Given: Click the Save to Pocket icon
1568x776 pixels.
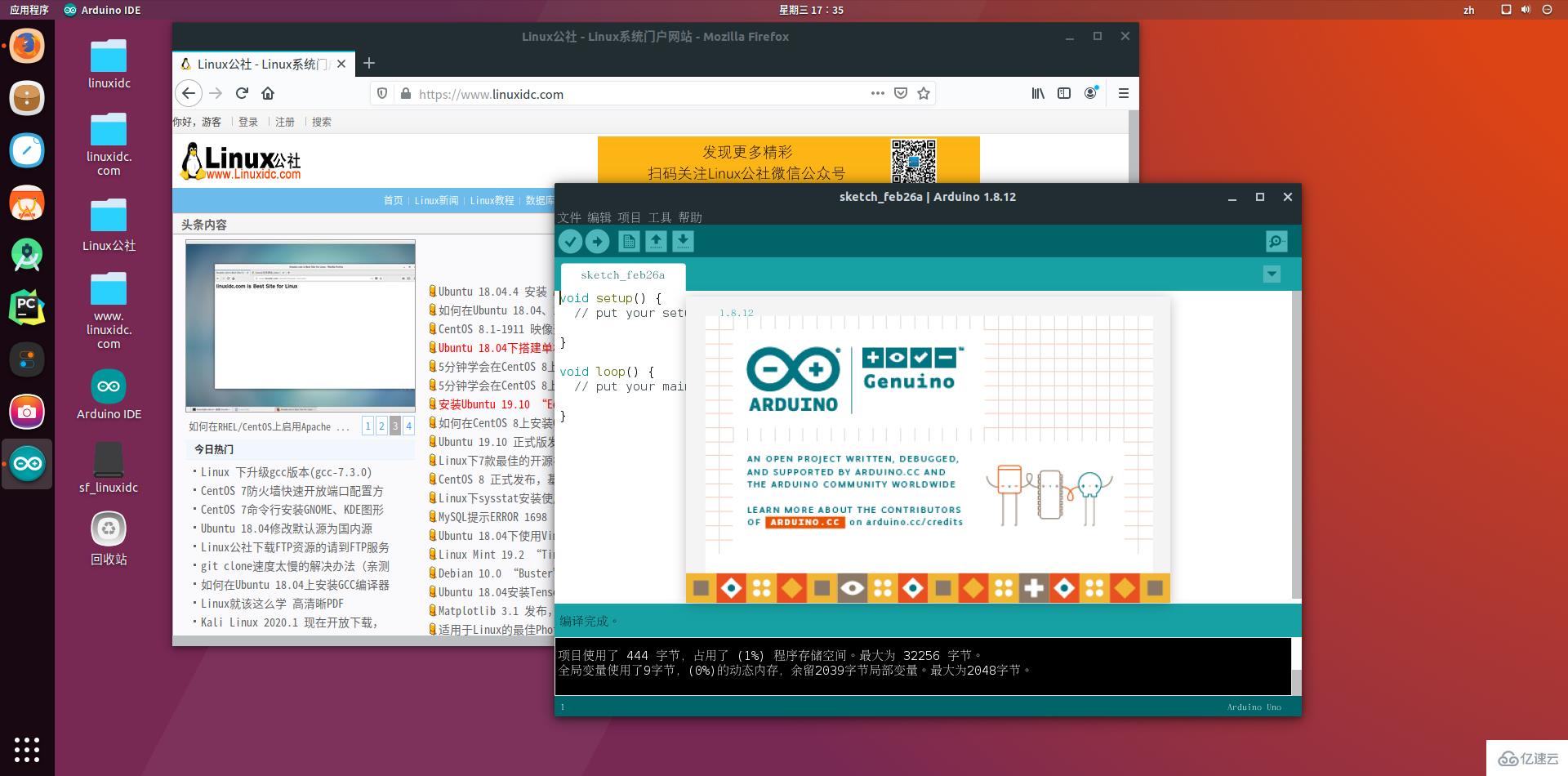Looking at the screenshot, I should [x=901, y=93].
